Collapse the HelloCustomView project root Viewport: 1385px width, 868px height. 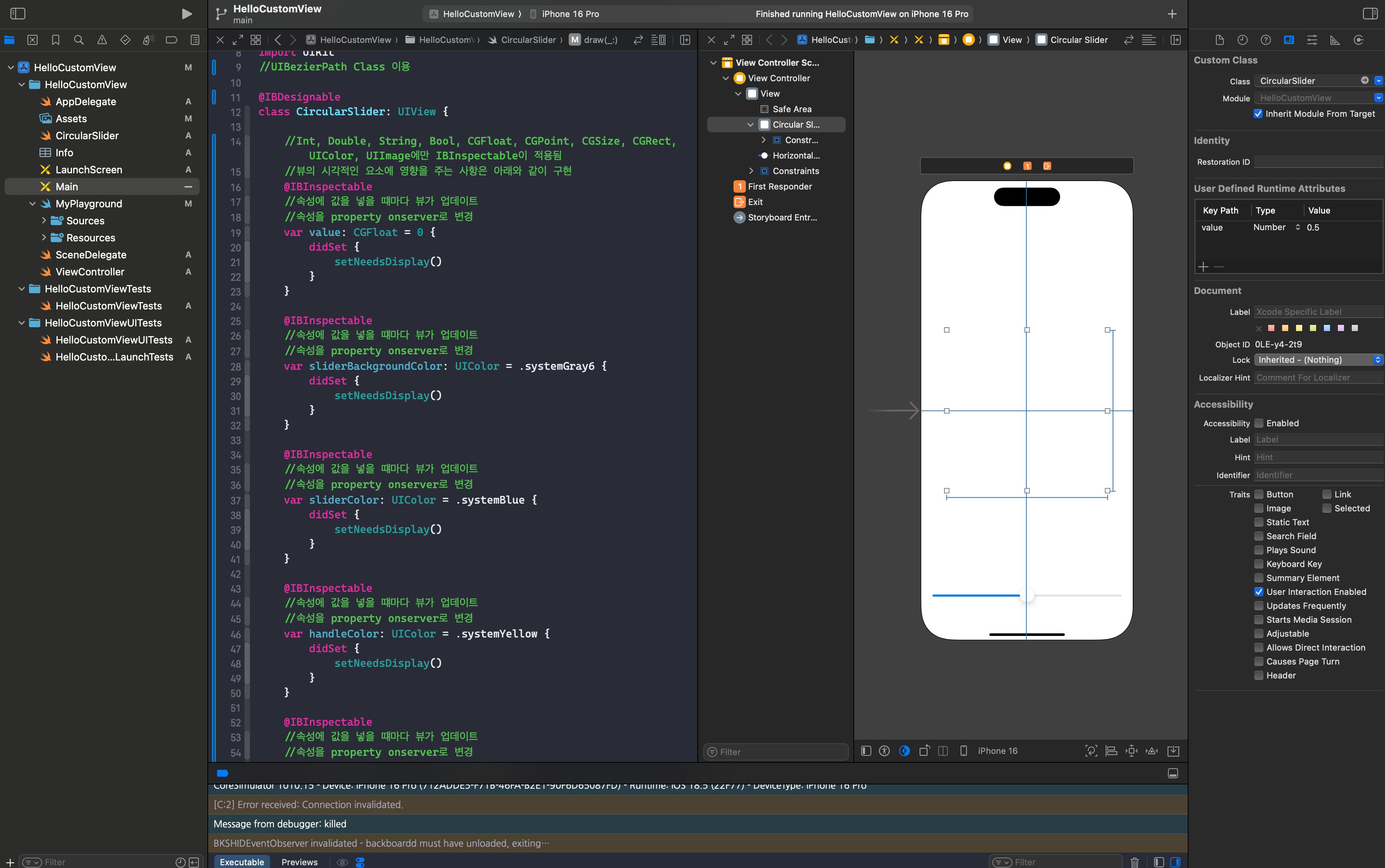pyautogui.click(x=11, y=68)
